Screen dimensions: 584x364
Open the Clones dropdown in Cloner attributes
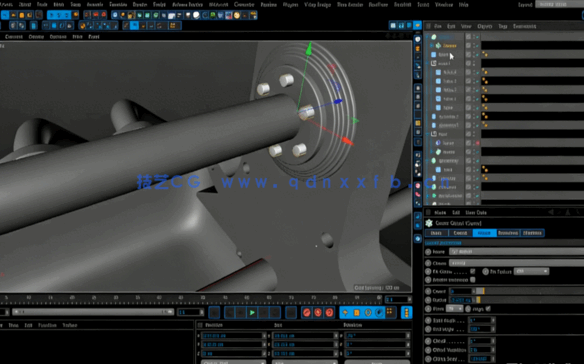click(516, 263)
